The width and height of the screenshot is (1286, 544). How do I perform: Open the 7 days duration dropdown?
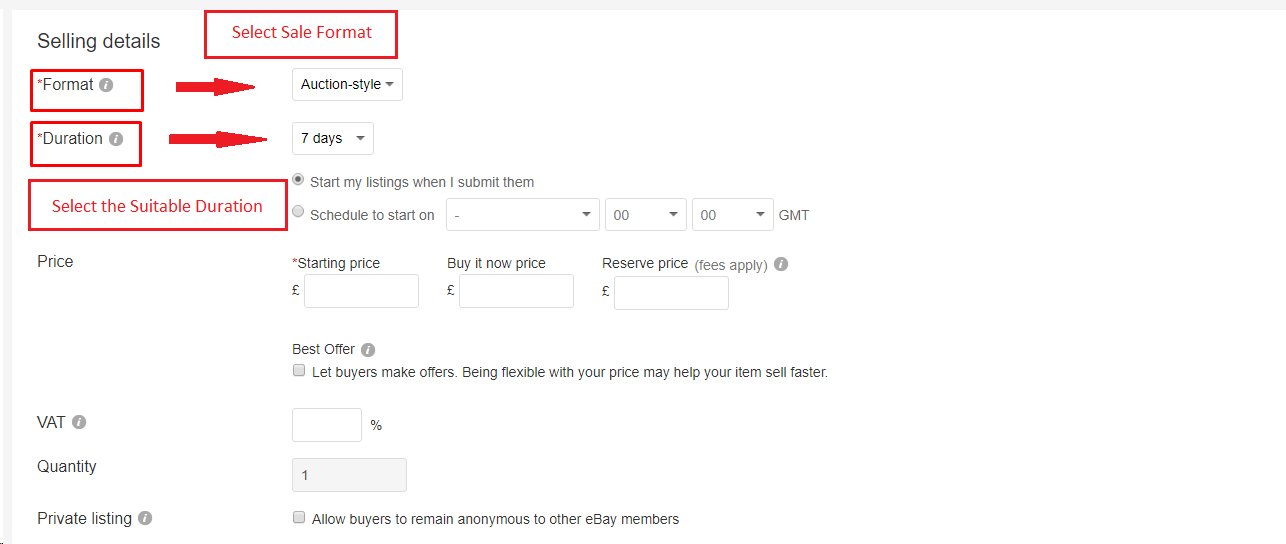coord(332,139)
